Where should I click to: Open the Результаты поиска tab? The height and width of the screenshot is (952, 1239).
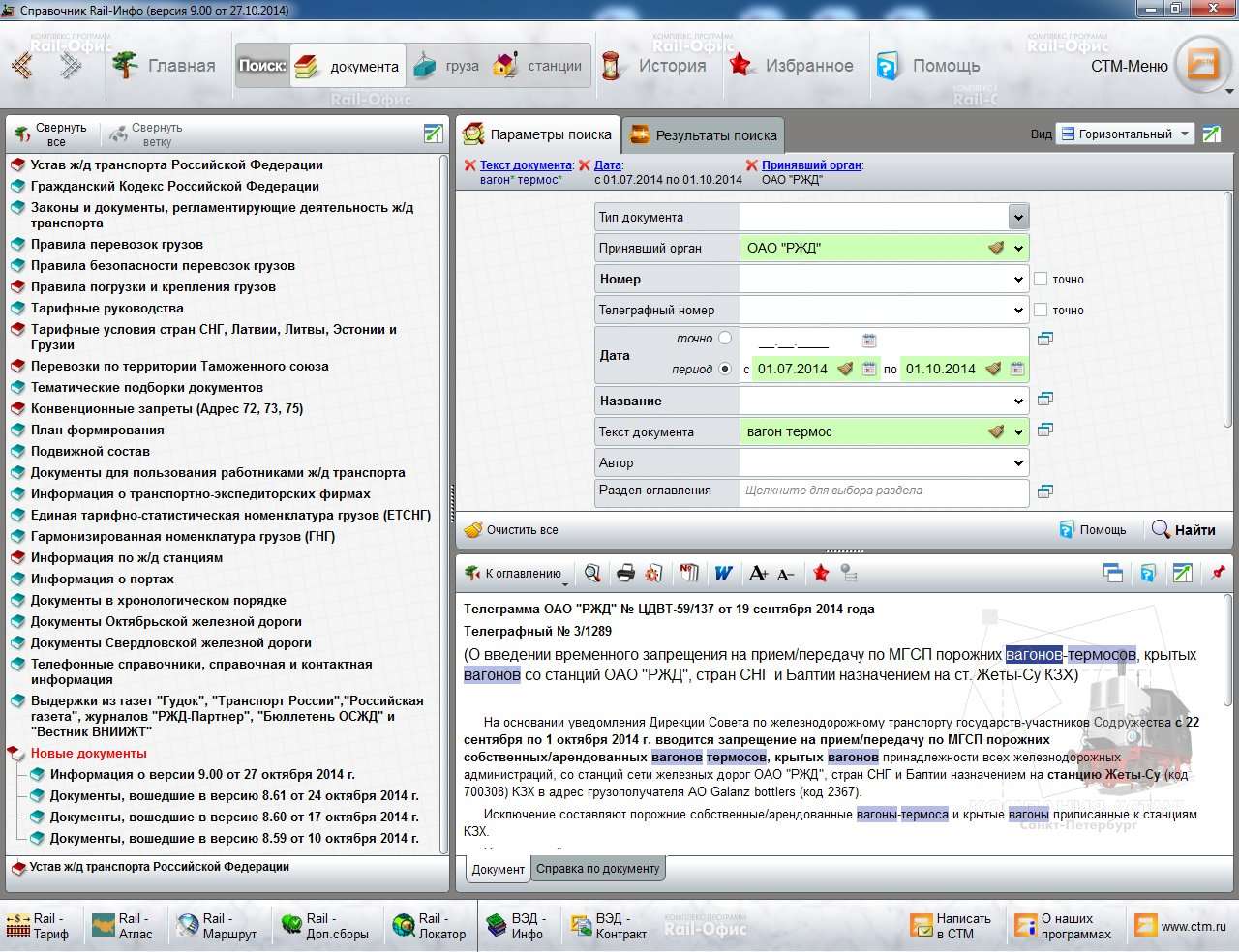(704, 135)
